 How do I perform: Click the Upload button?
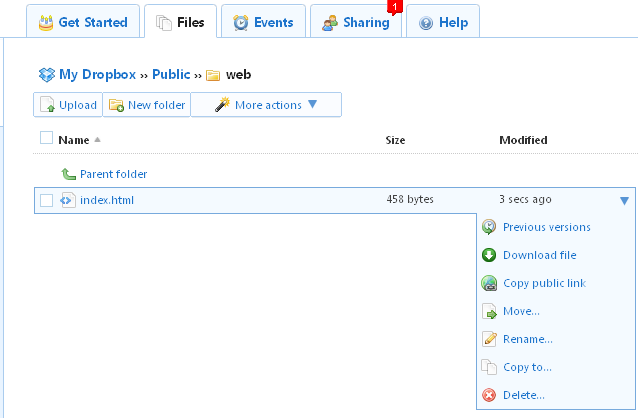point(68,105)
